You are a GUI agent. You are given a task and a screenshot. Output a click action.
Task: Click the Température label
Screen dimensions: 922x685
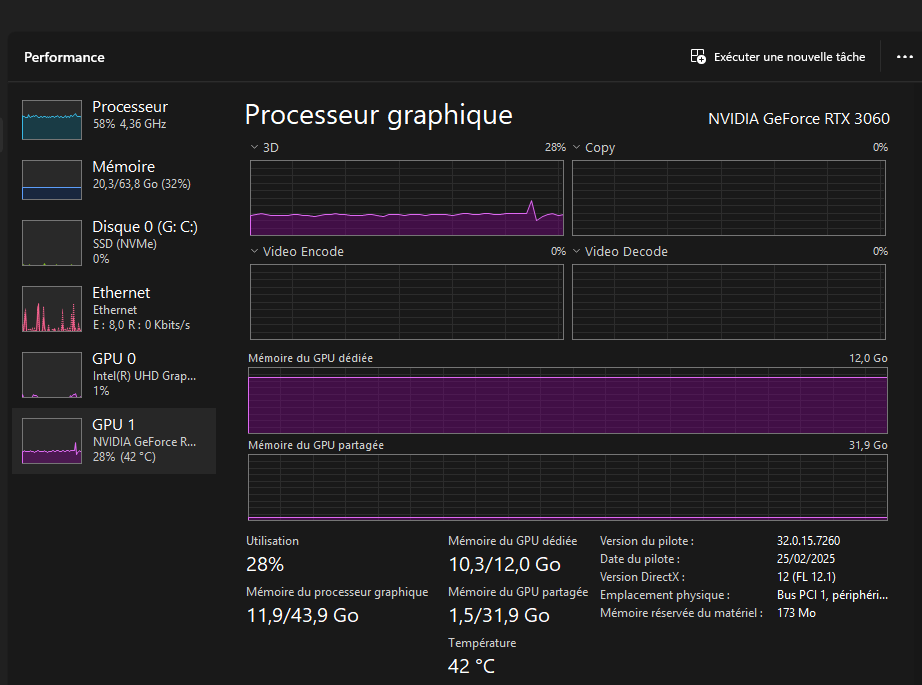pos(482,643)
